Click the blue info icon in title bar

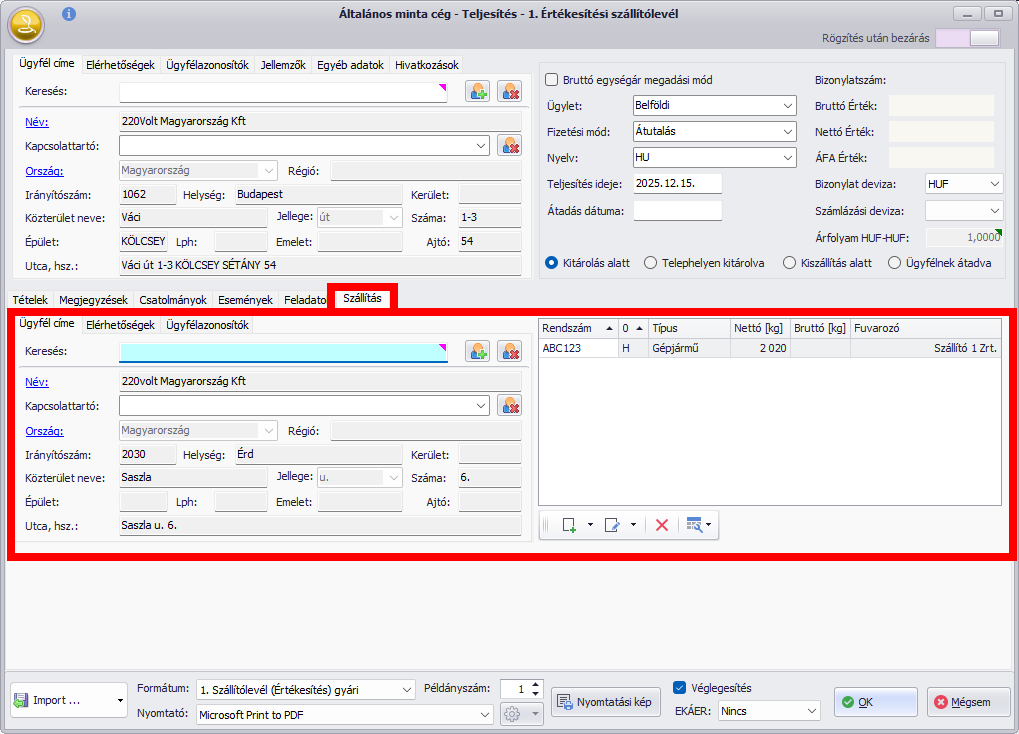click(68, 14)
